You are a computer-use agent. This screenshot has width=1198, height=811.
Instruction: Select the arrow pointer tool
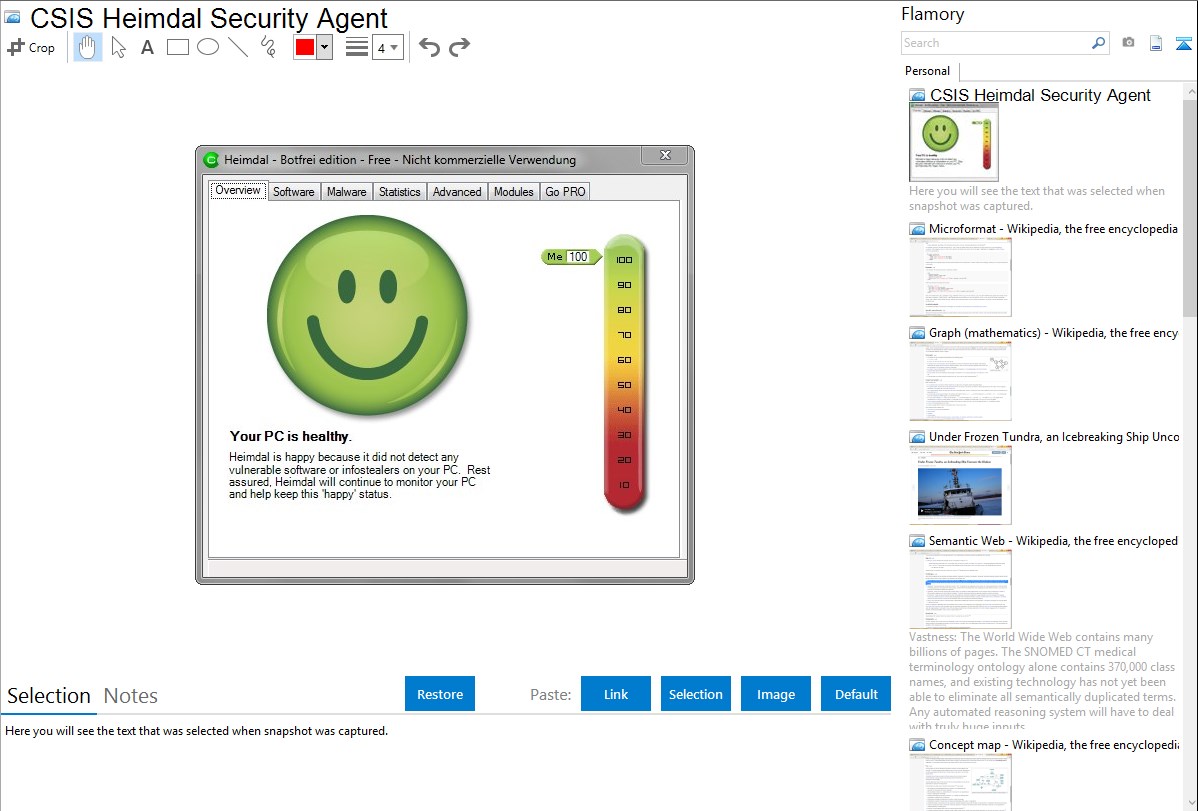tap(118, 47)
